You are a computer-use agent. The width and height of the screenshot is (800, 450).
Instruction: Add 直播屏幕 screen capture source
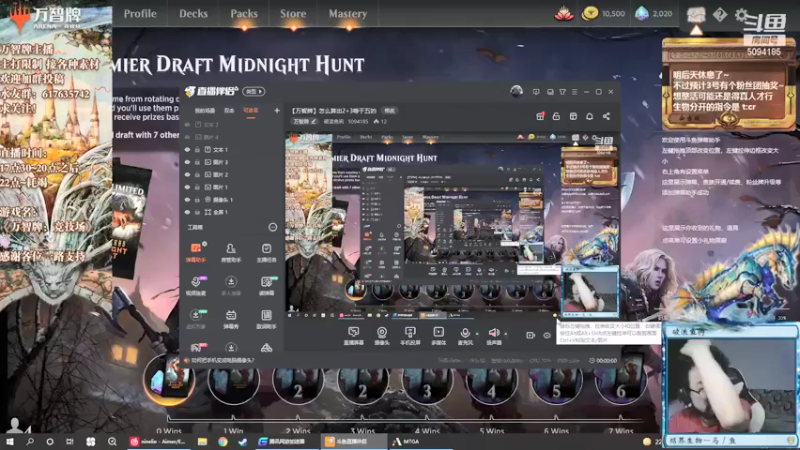click(354, 336)
